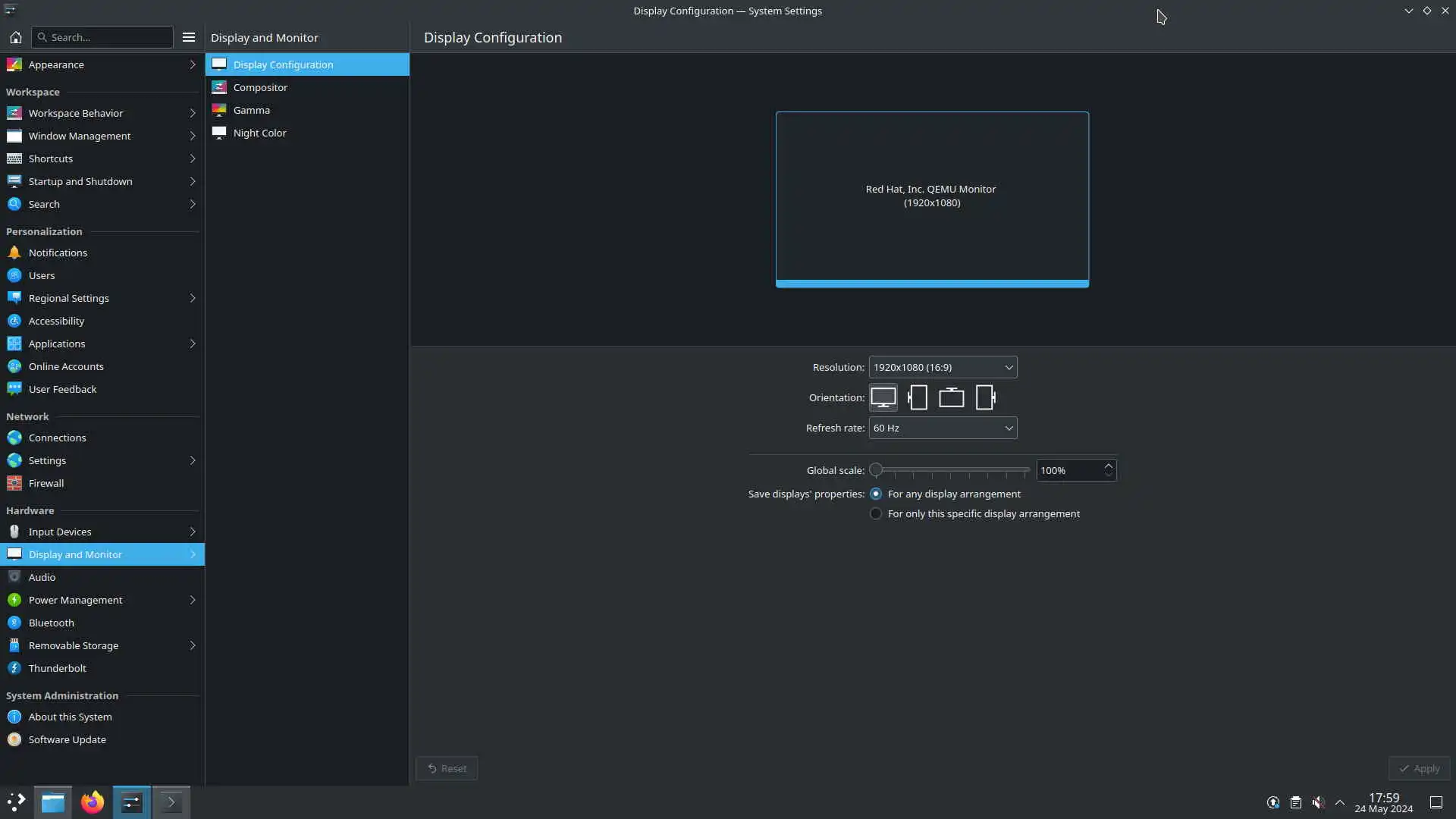1456x819 pixels.
Task: Open the Gamma settings page
Action: (x=251, y=110)
